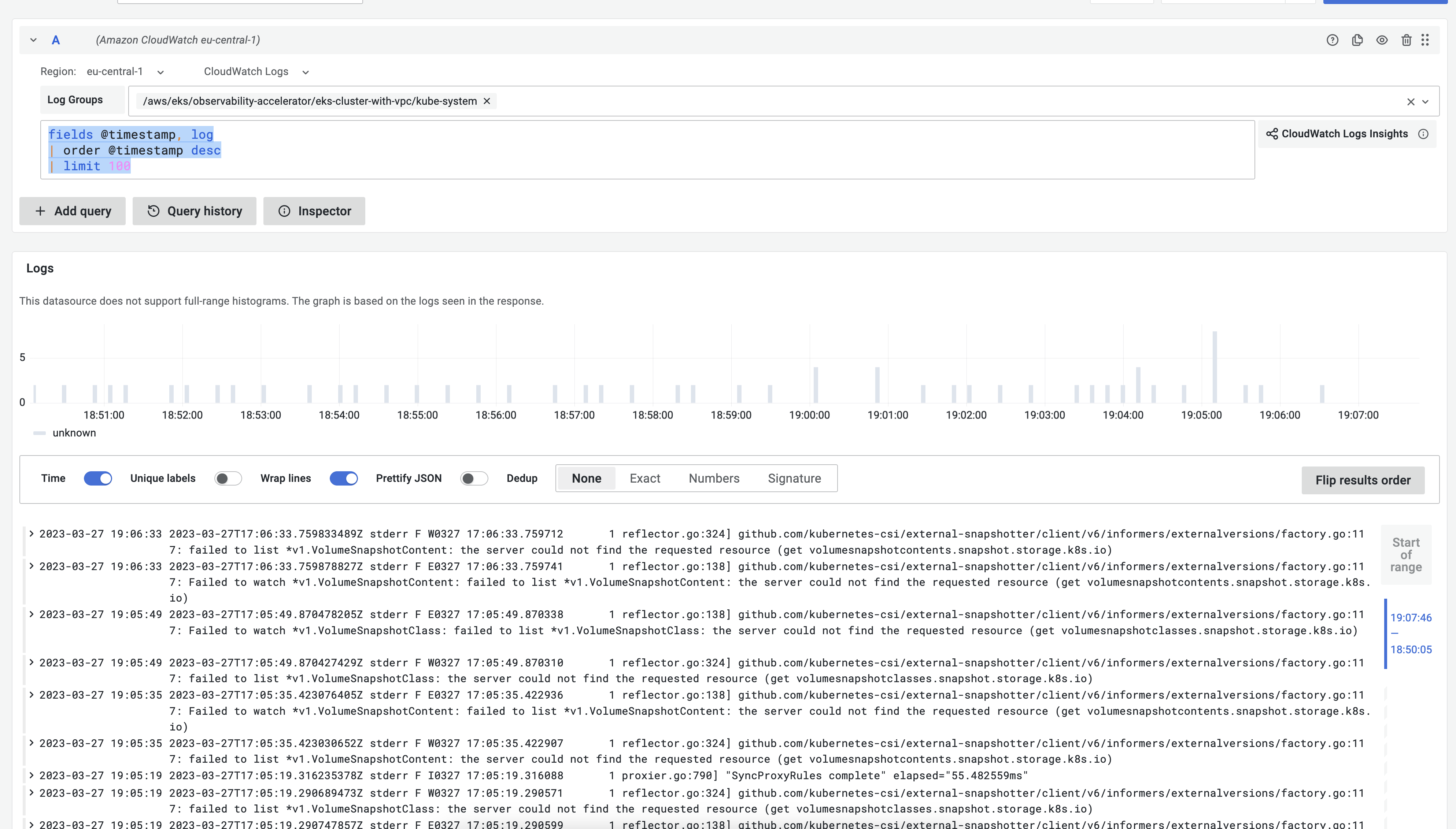
Task: Remove the kube-system log group tag
Action: (x=487, y=101)
